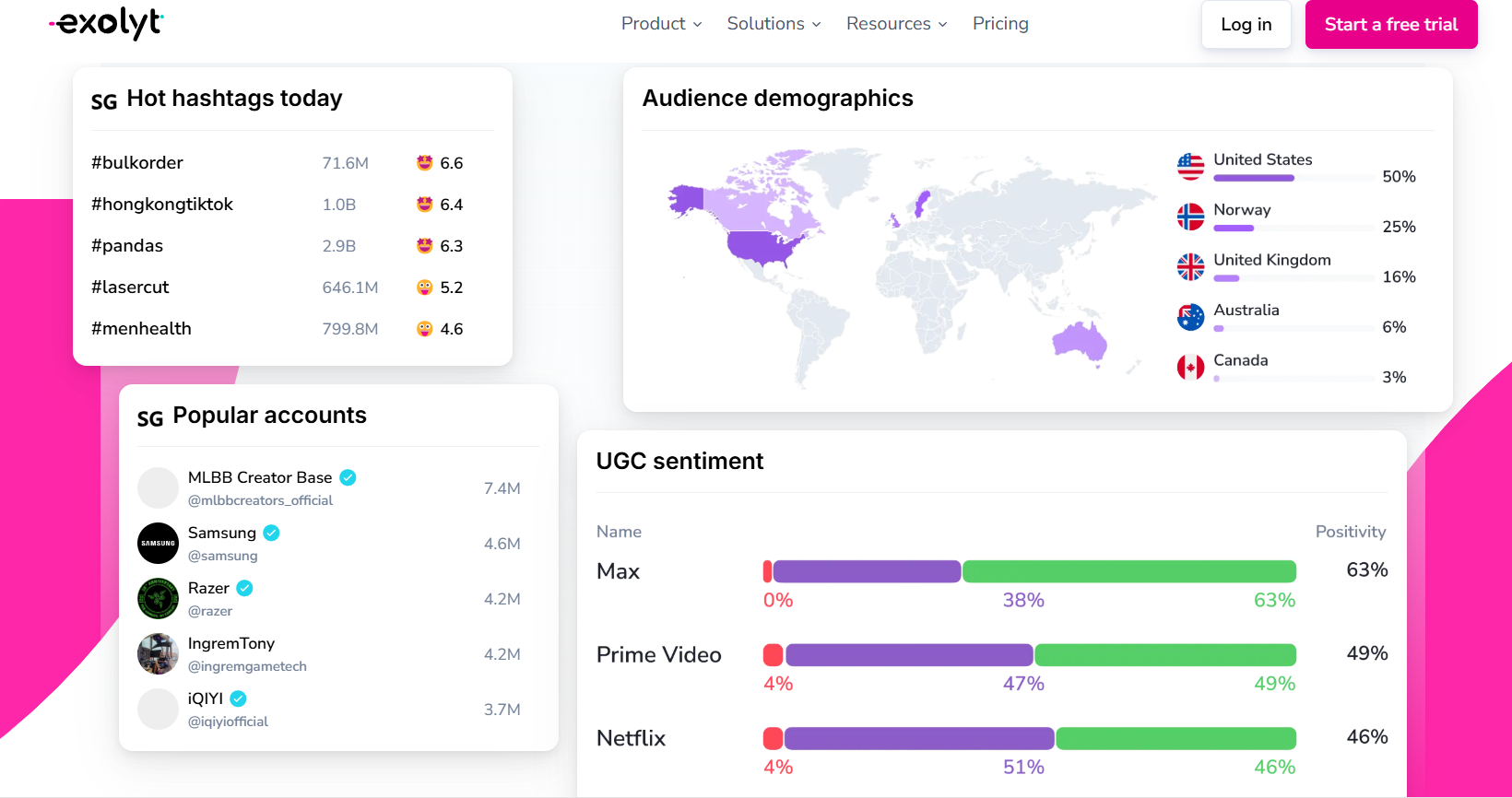The width and height of the screenshot is (1512, 798).
Task: Open the Solutions dropdown menu
Action: [774, 24]
